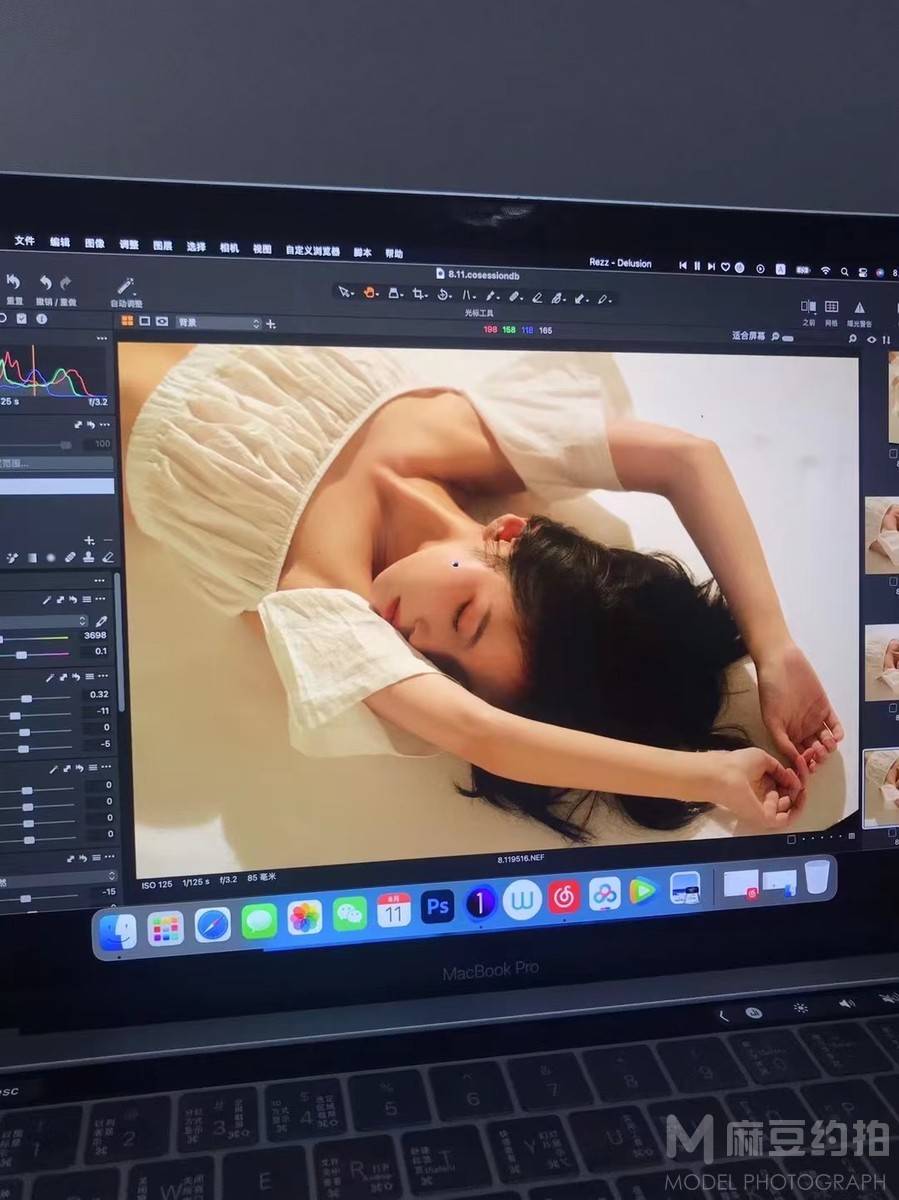The height and width of the screenshot is (1200, 899).
Task: Open histogram panel three-dot menu
Action: 101,339
